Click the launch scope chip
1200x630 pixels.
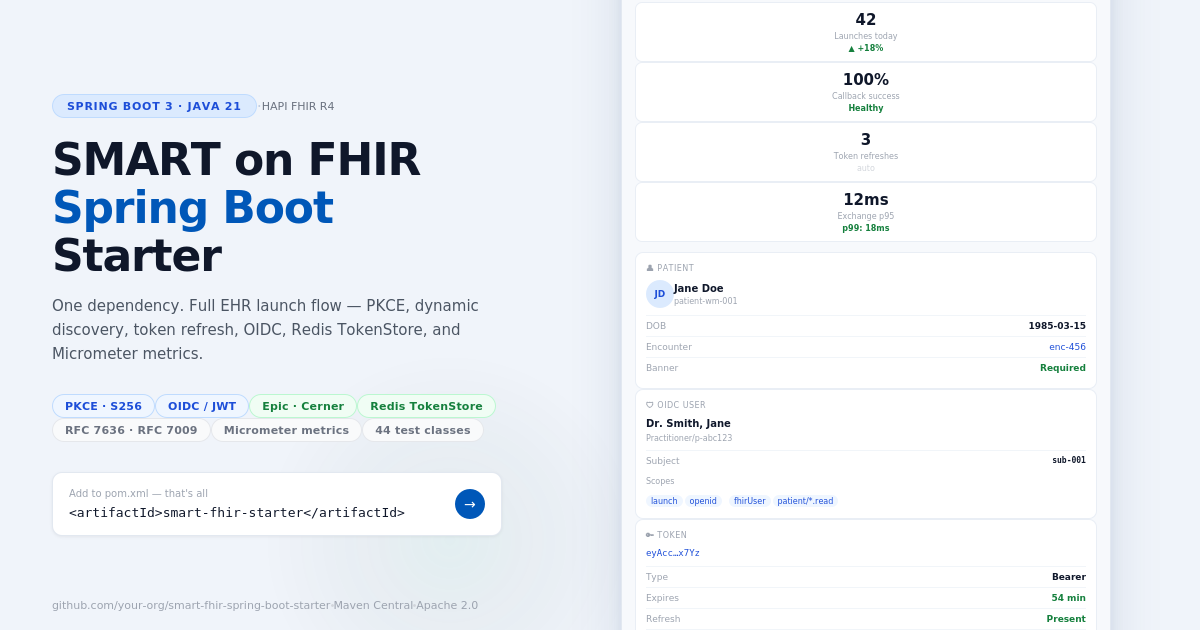[x=664, y=501]
